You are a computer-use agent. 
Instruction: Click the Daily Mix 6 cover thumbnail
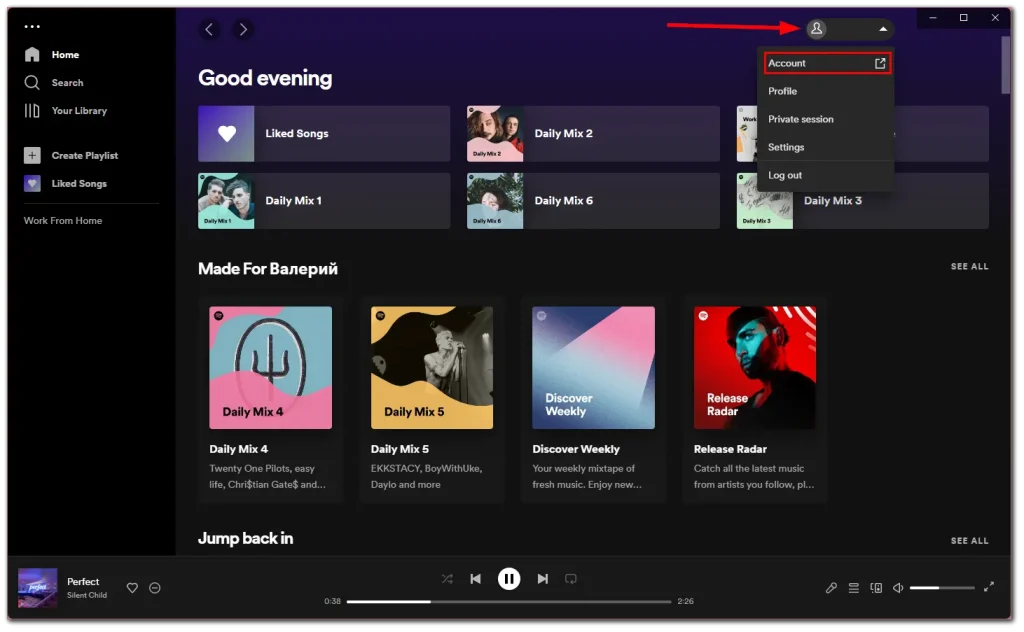click(x=495, y=201)
